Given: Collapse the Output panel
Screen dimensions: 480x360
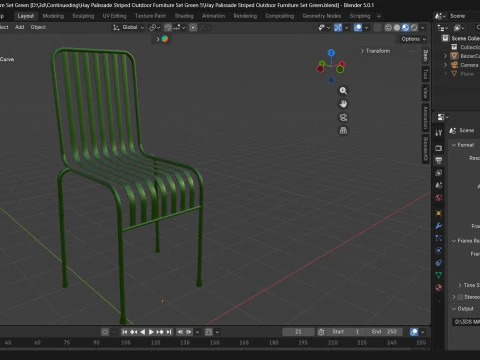Looking at the screenshot, I should [463, 309].
